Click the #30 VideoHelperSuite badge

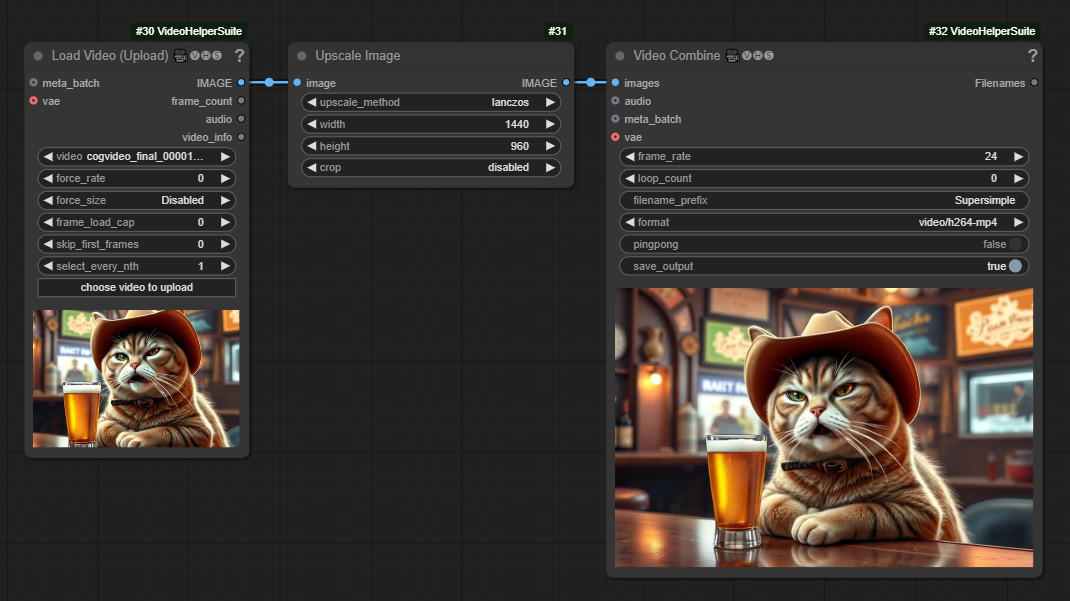(189, 32)
